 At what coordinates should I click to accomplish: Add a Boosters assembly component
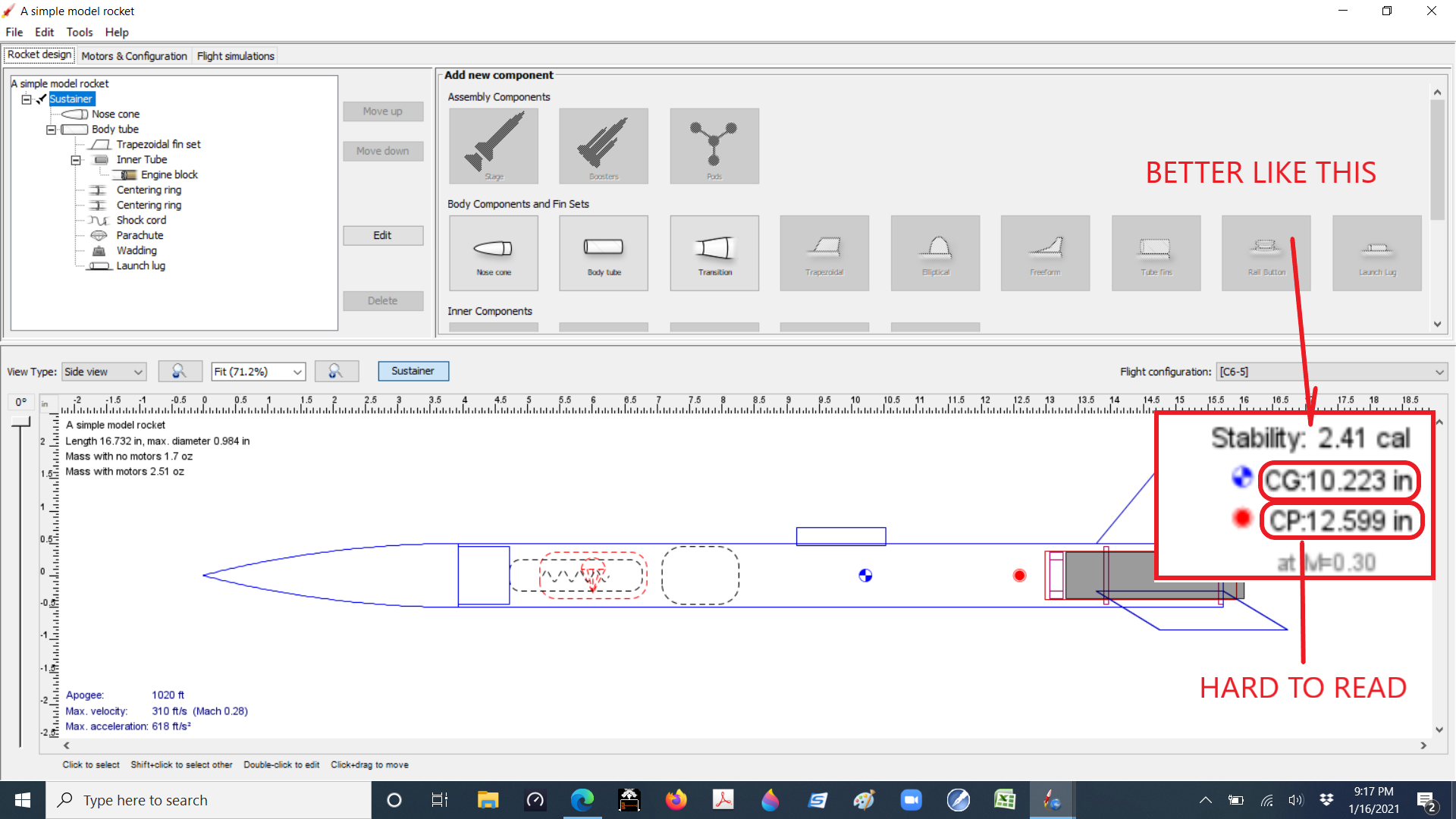click(x=603, y=146)
